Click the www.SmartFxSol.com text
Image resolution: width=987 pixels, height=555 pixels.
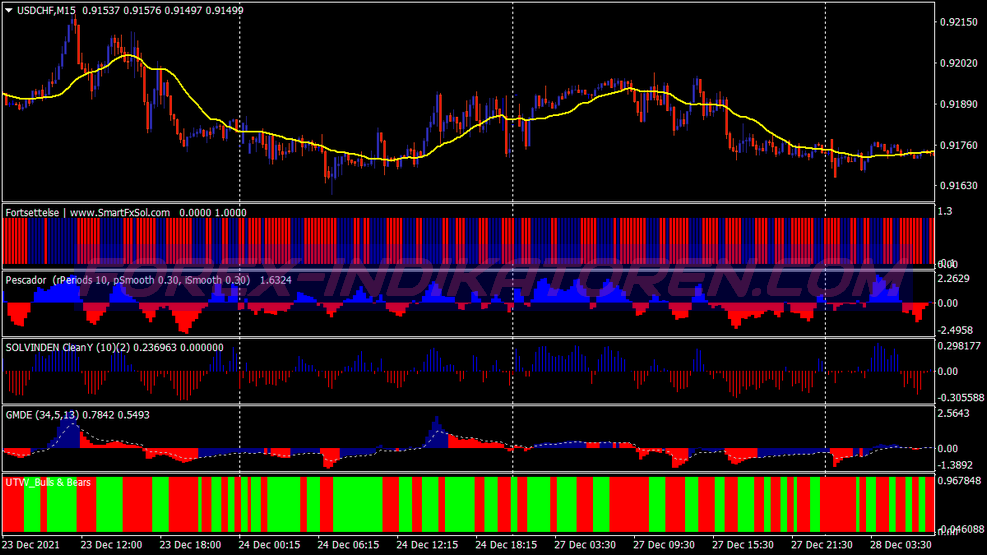(x=120, y=213)
